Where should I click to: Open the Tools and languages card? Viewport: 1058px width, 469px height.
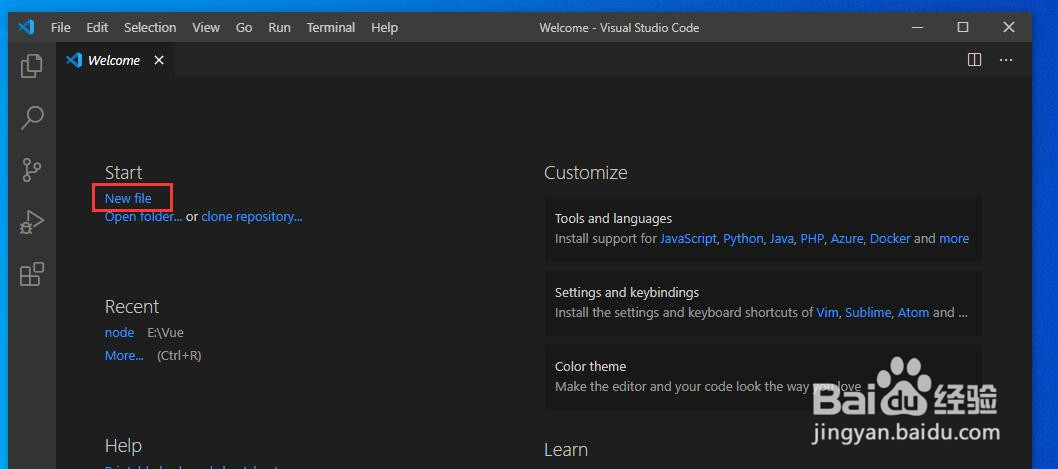point(763,229)
